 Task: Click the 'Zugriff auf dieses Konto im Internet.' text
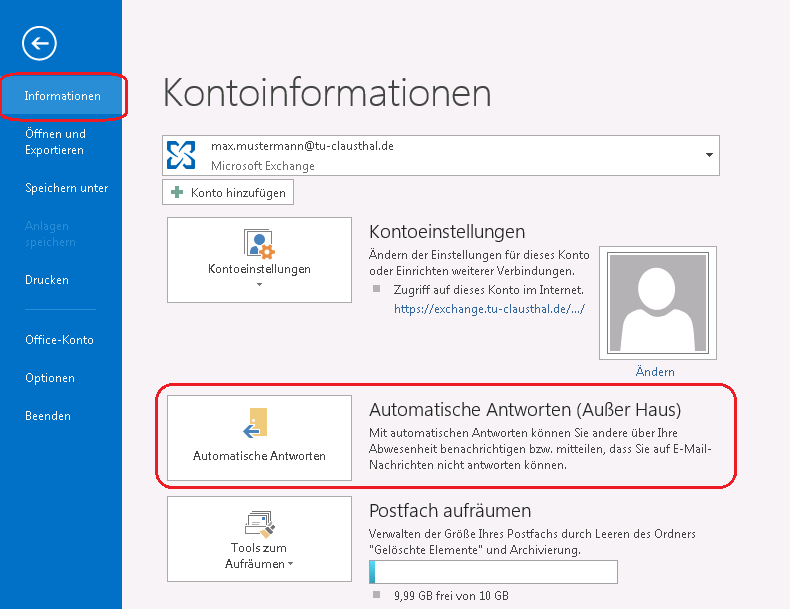489,290
